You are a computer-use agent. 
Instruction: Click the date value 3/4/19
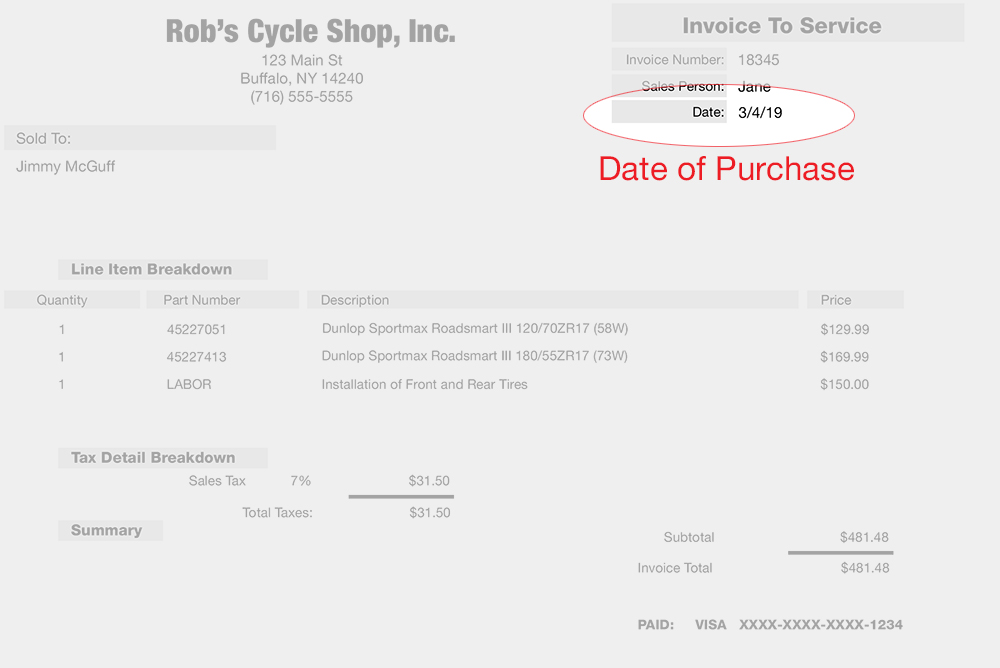(760, 113)
